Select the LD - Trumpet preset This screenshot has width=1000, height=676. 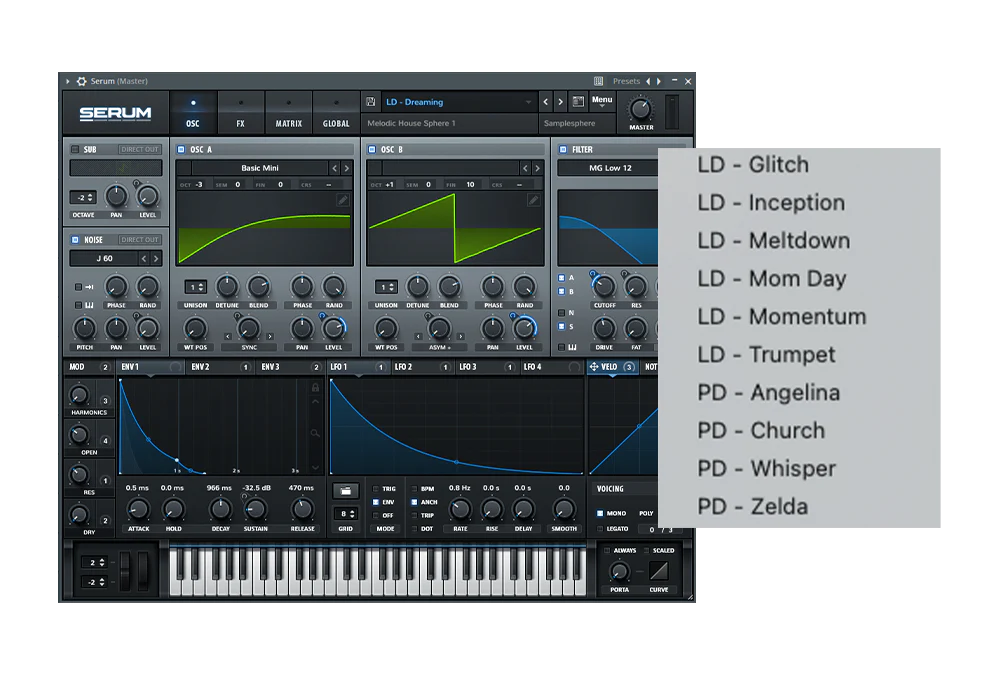(766, 355)
